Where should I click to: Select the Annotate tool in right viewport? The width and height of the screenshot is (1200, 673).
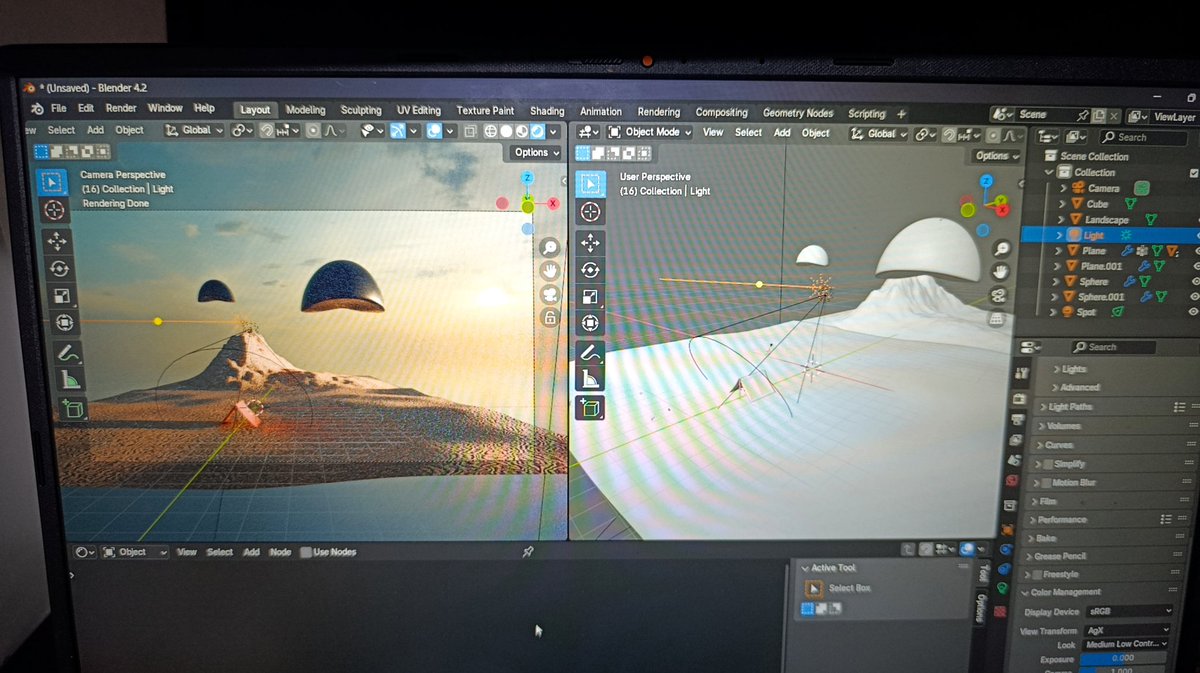click(x=590, y=353)
